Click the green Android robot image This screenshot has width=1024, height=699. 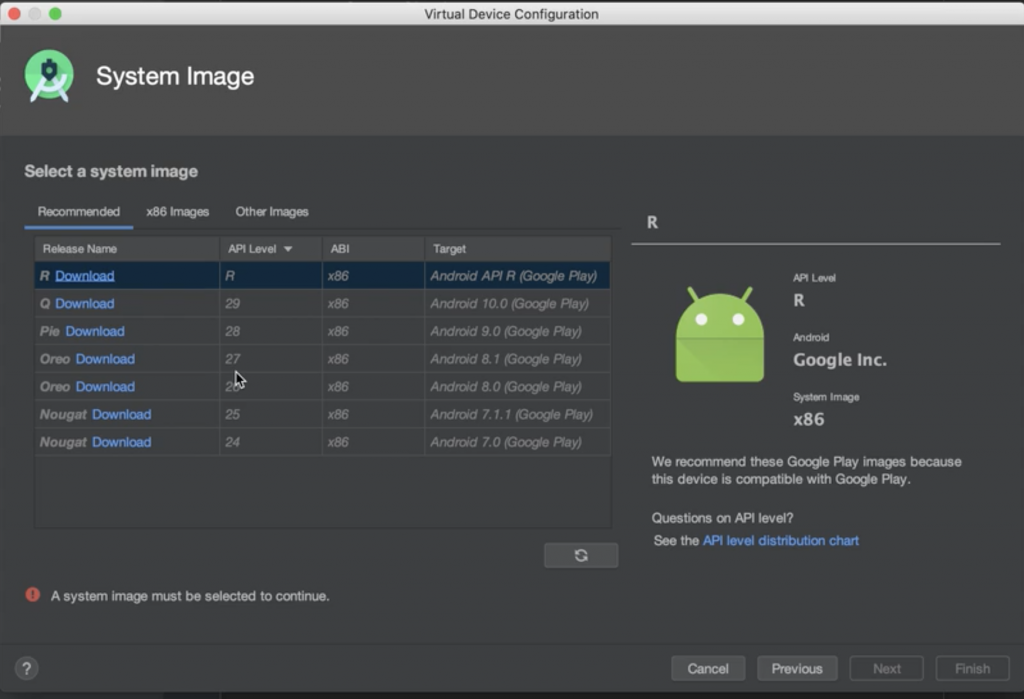(x=720, y=334)
